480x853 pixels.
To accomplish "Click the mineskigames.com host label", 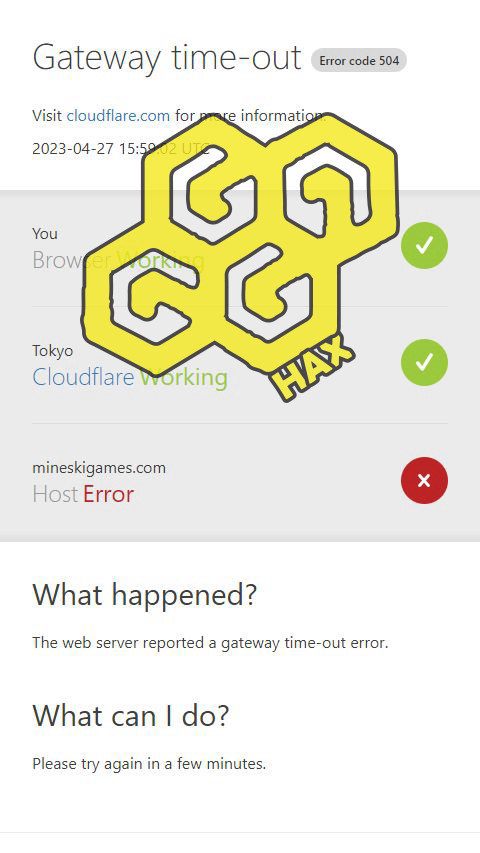I will coord(99,468).
